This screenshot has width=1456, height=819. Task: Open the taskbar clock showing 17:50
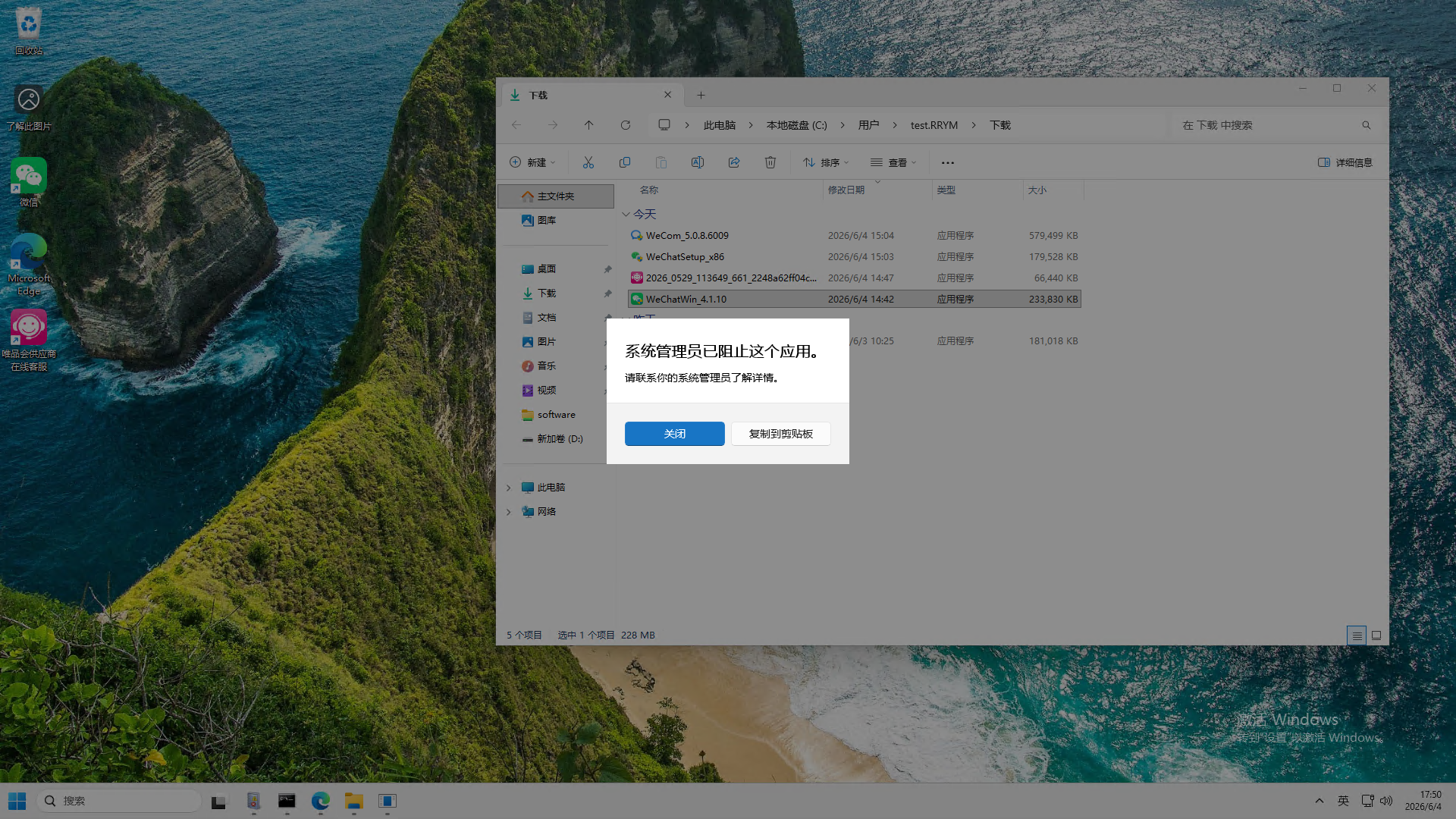1423,801
